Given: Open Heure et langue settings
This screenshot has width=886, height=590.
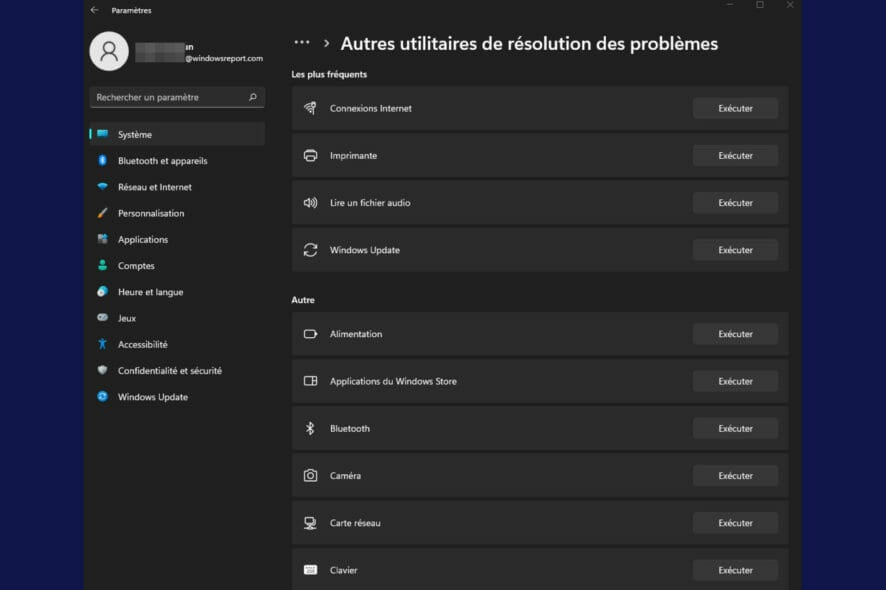Looking at the screenshot, I should click(x=177, y=292).
